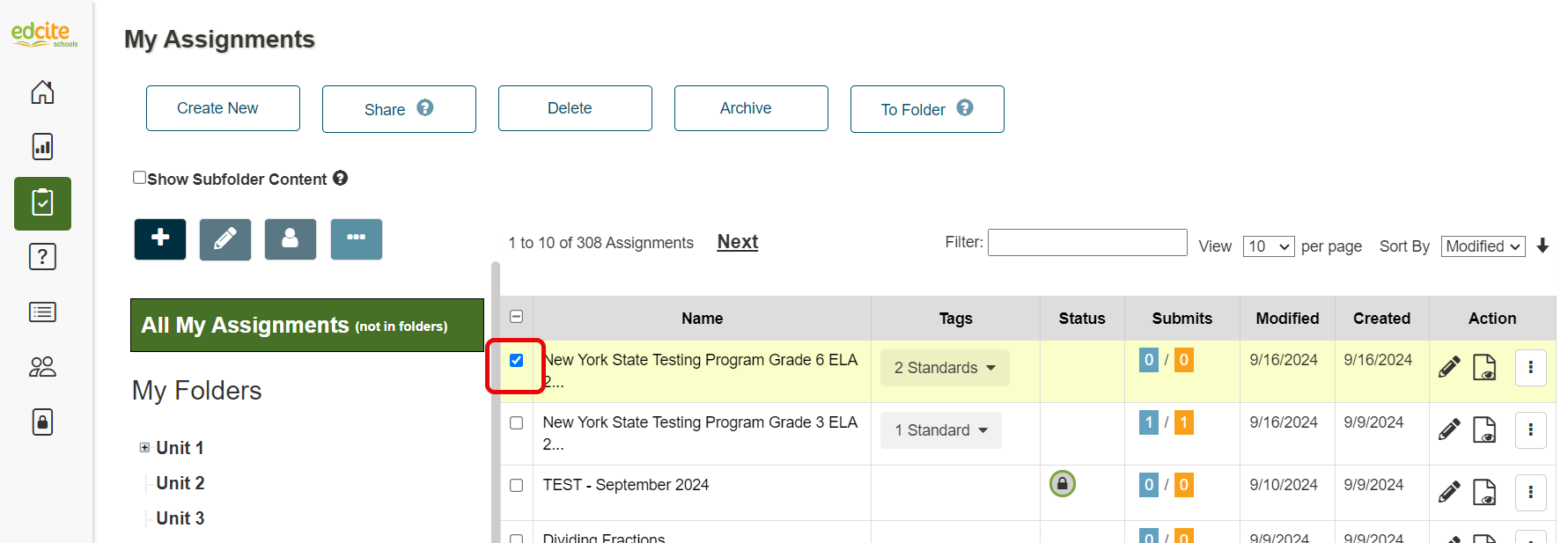Check the TEST - September 2024 checkbox

[x=517, y=486]
